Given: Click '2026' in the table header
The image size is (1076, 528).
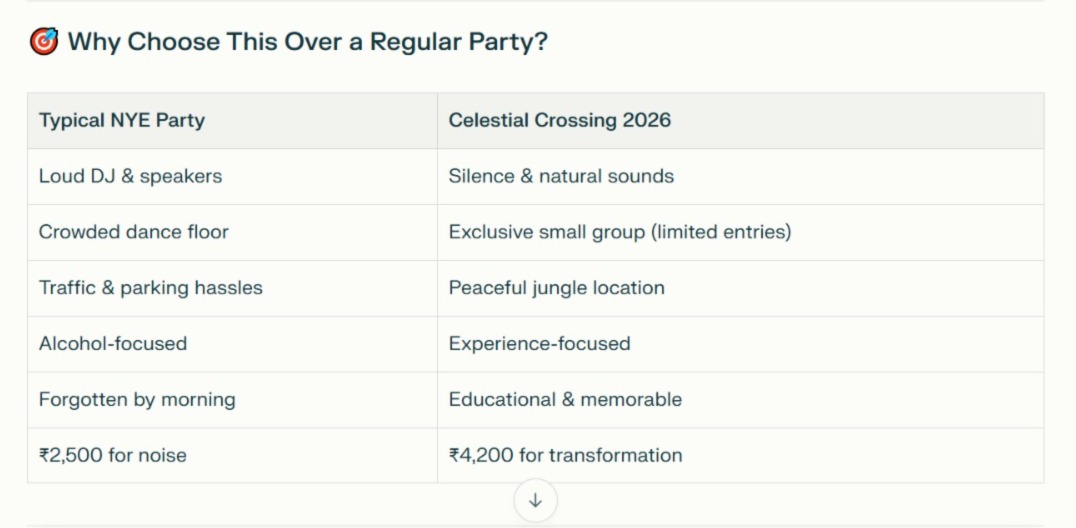Looking at the screenshot, I should click(647, 121).
